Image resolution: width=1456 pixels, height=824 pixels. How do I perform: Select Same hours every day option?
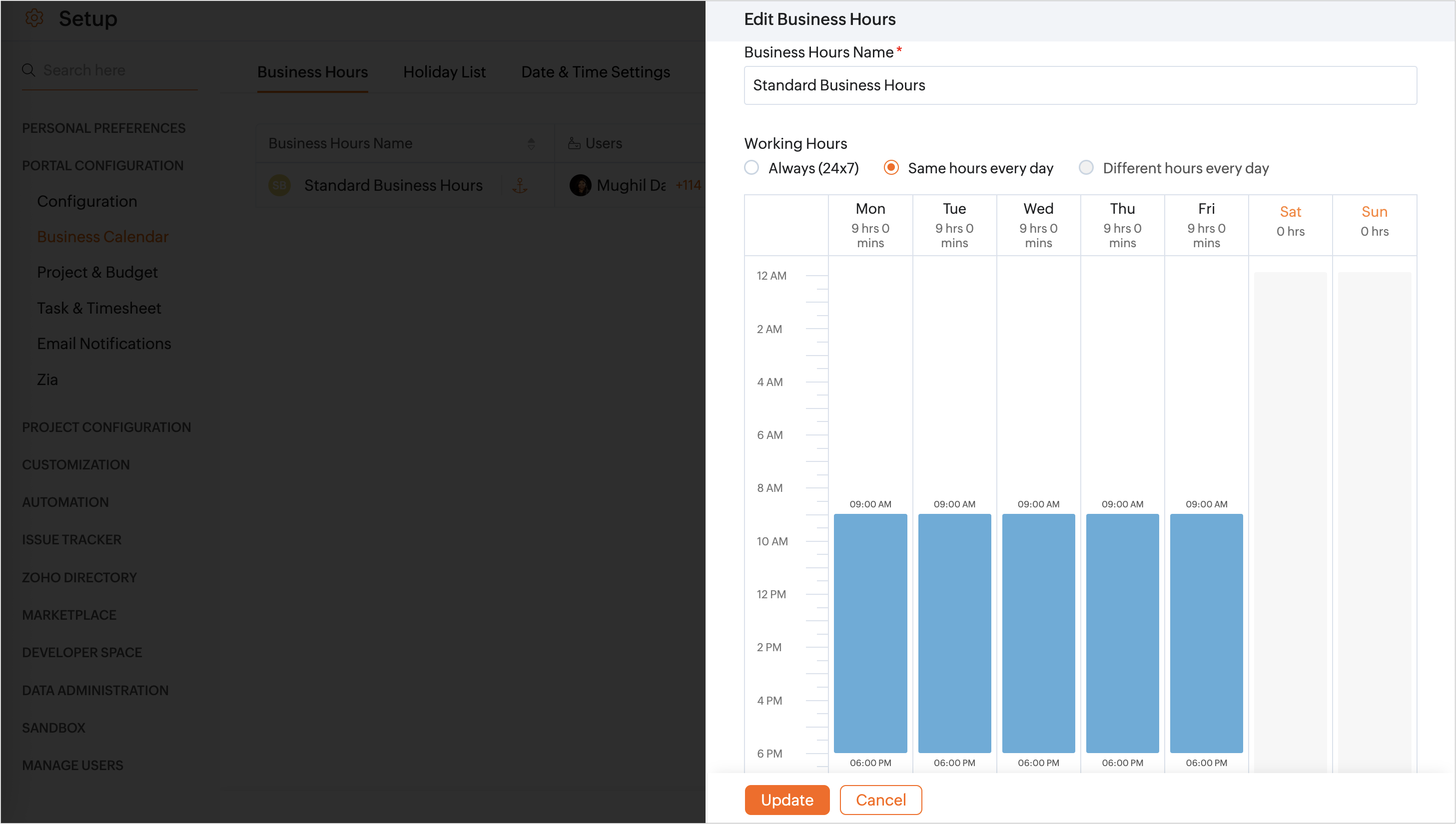(891, 167)
